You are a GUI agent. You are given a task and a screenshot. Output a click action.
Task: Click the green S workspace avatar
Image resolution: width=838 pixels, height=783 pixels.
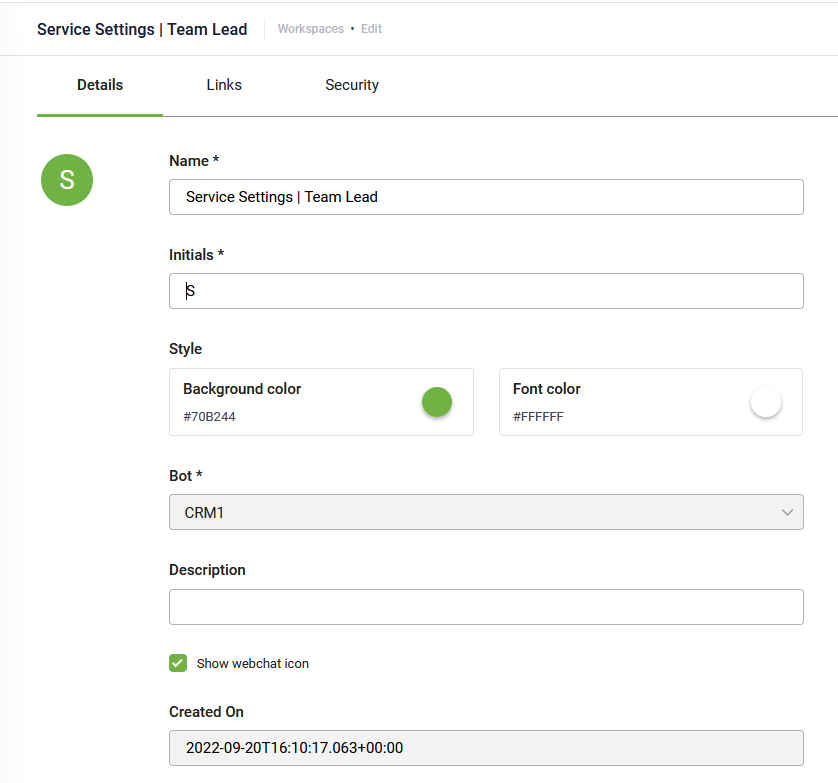pyautogui.click(x=67, y=180)
